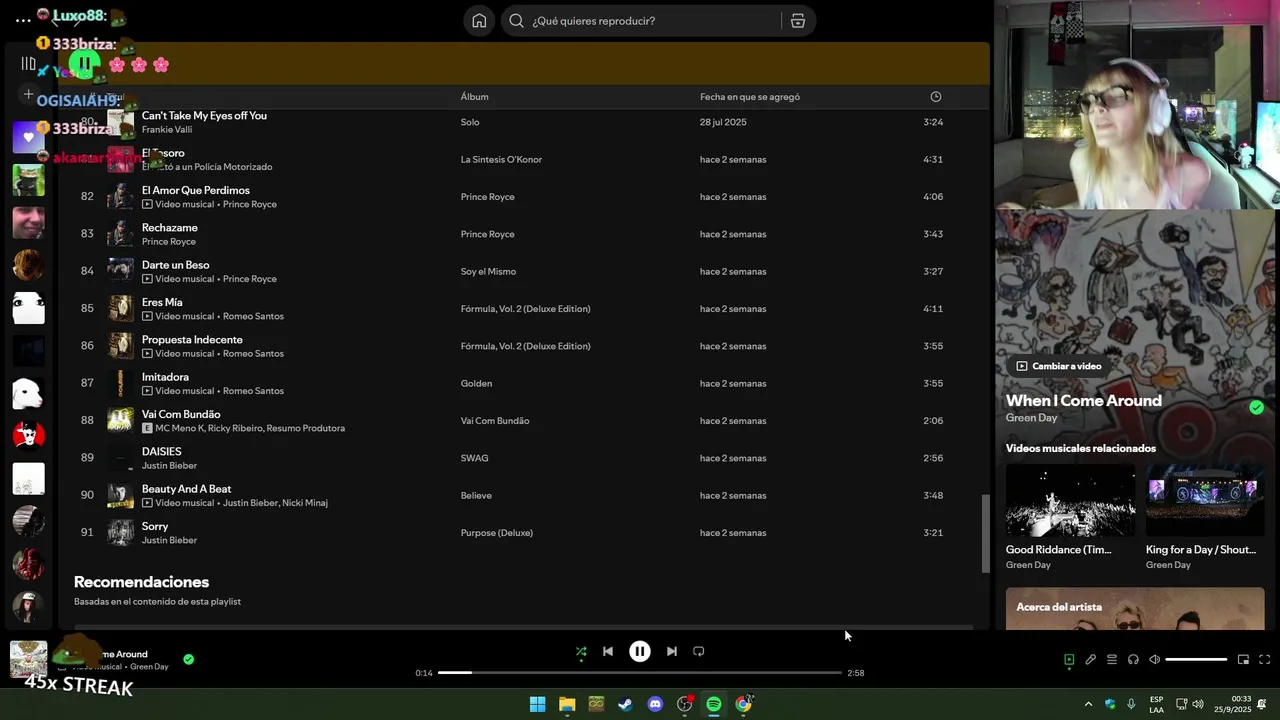Open the ESP LAA language switcher

click(1156, 704)
